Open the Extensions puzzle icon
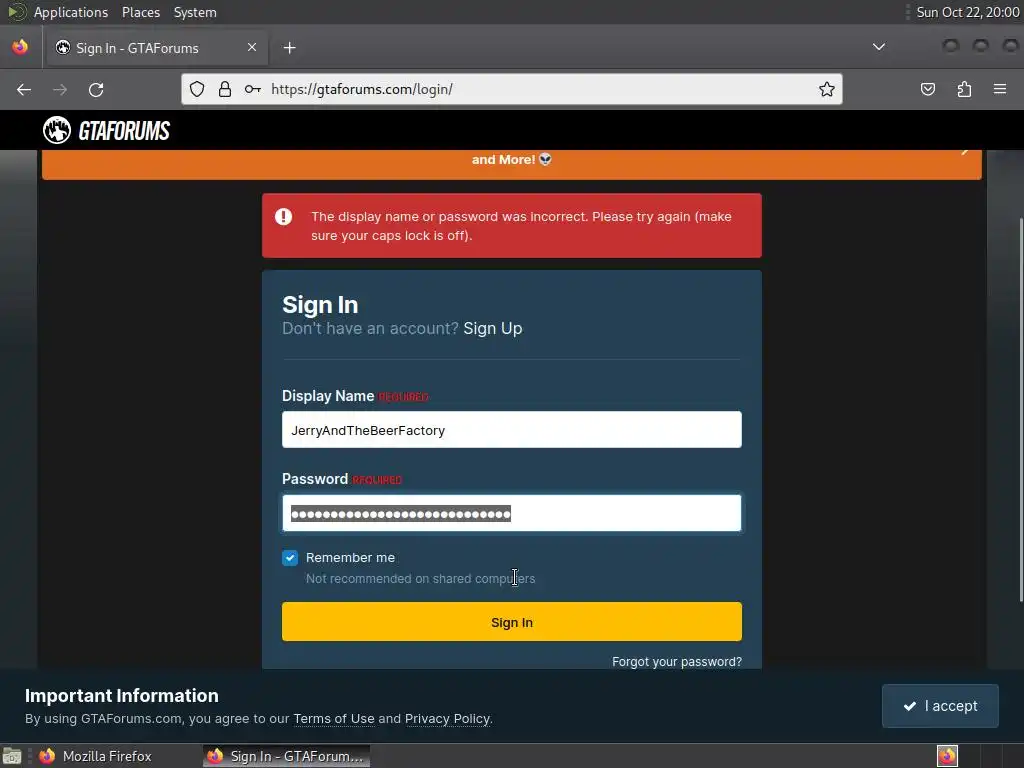The width and height of the screenshot is (1024, 768). click(964, 89)
